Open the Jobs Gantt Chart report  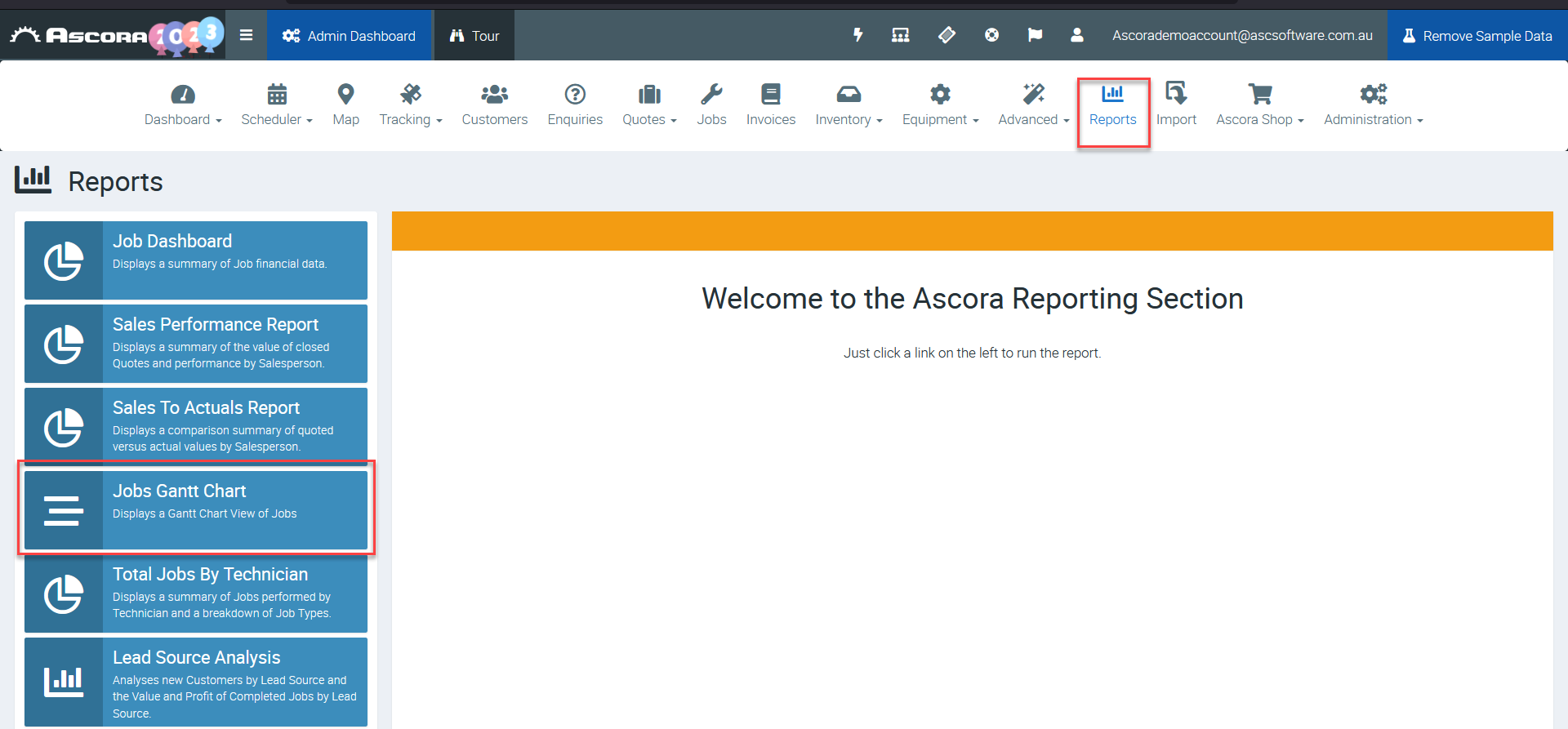(x=196, y=509)
